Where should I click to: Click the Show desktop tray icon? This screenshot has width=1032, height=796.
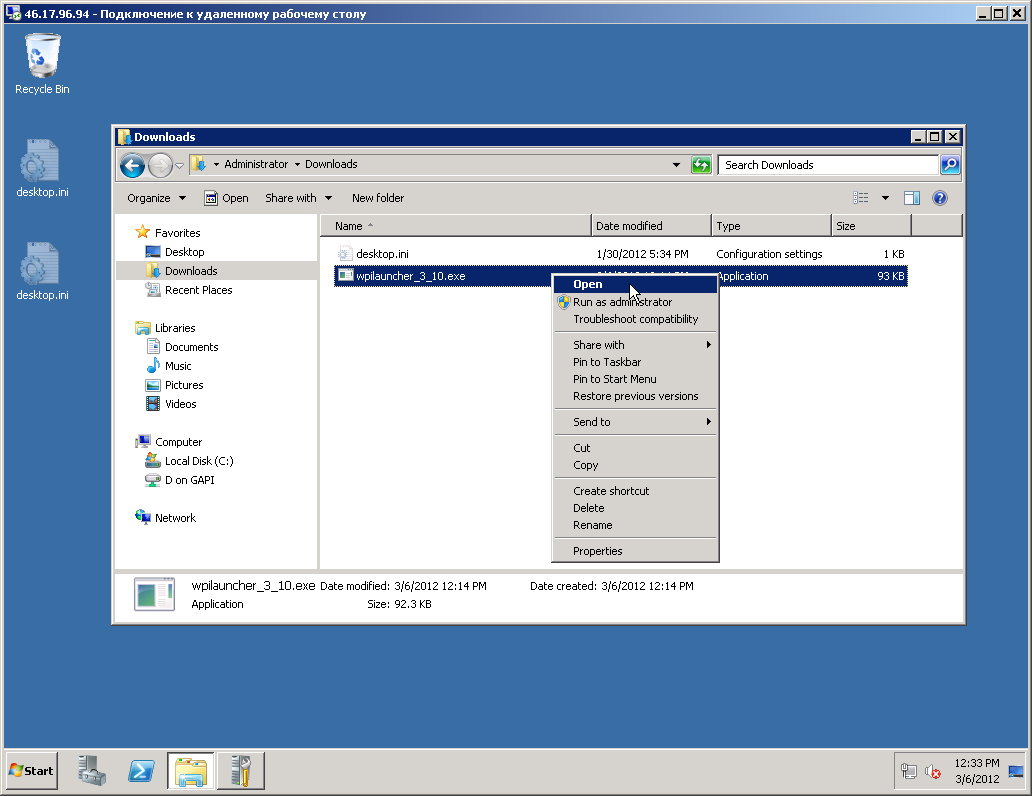tap(1016, 771)
